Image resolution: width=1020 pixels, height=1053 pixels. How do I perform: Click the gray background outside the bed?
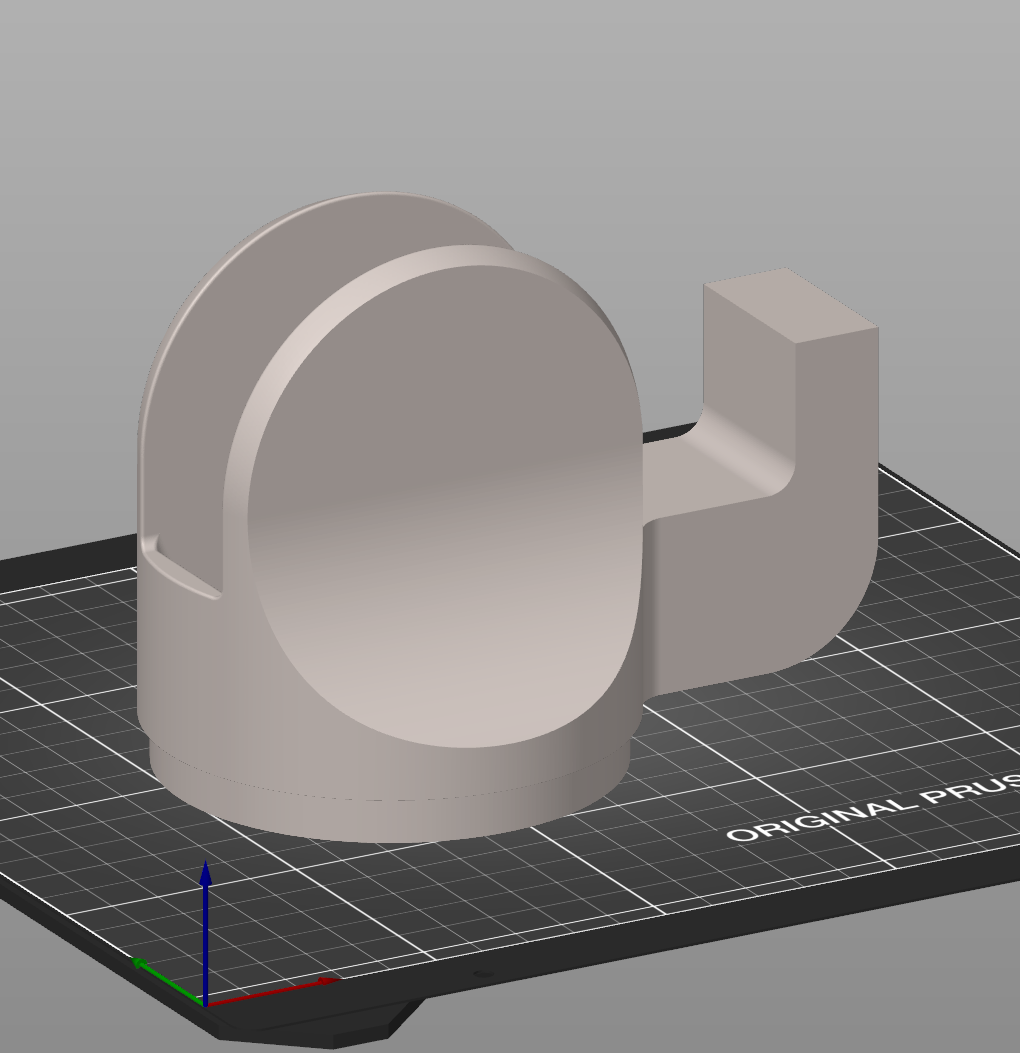500,100
